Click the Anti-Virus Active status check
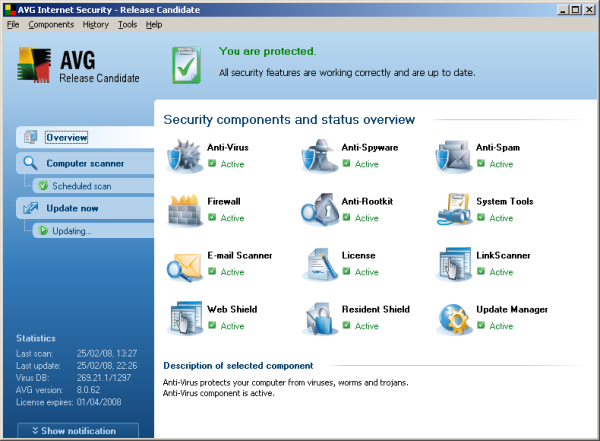Viewport: 600px width, 441px height. pyautogui.click(x=212, y=163)
